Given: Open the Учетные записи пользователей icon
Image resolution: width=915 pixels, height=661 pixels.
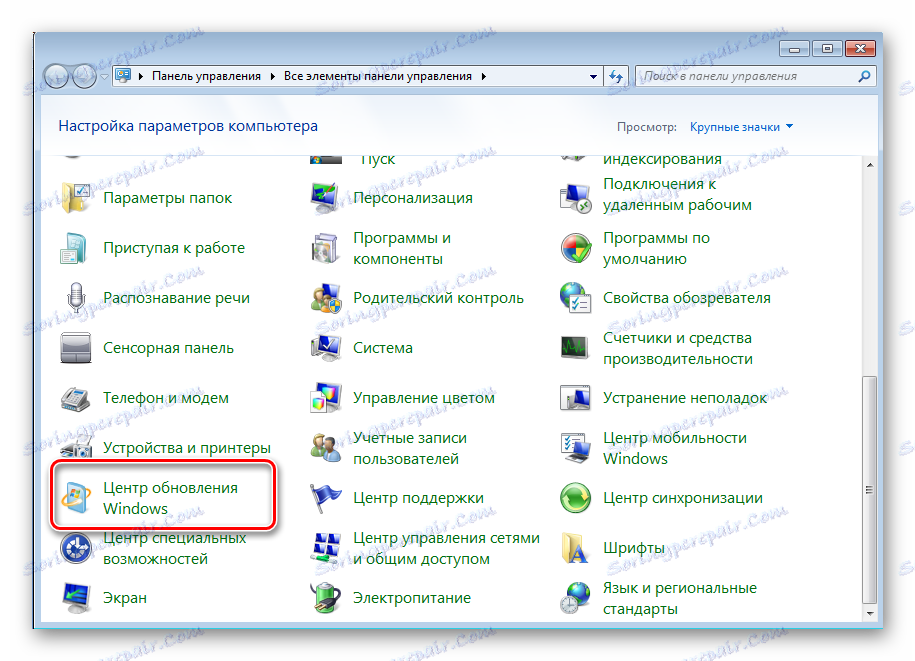Looking at the screenshot, I should [326, 448].
